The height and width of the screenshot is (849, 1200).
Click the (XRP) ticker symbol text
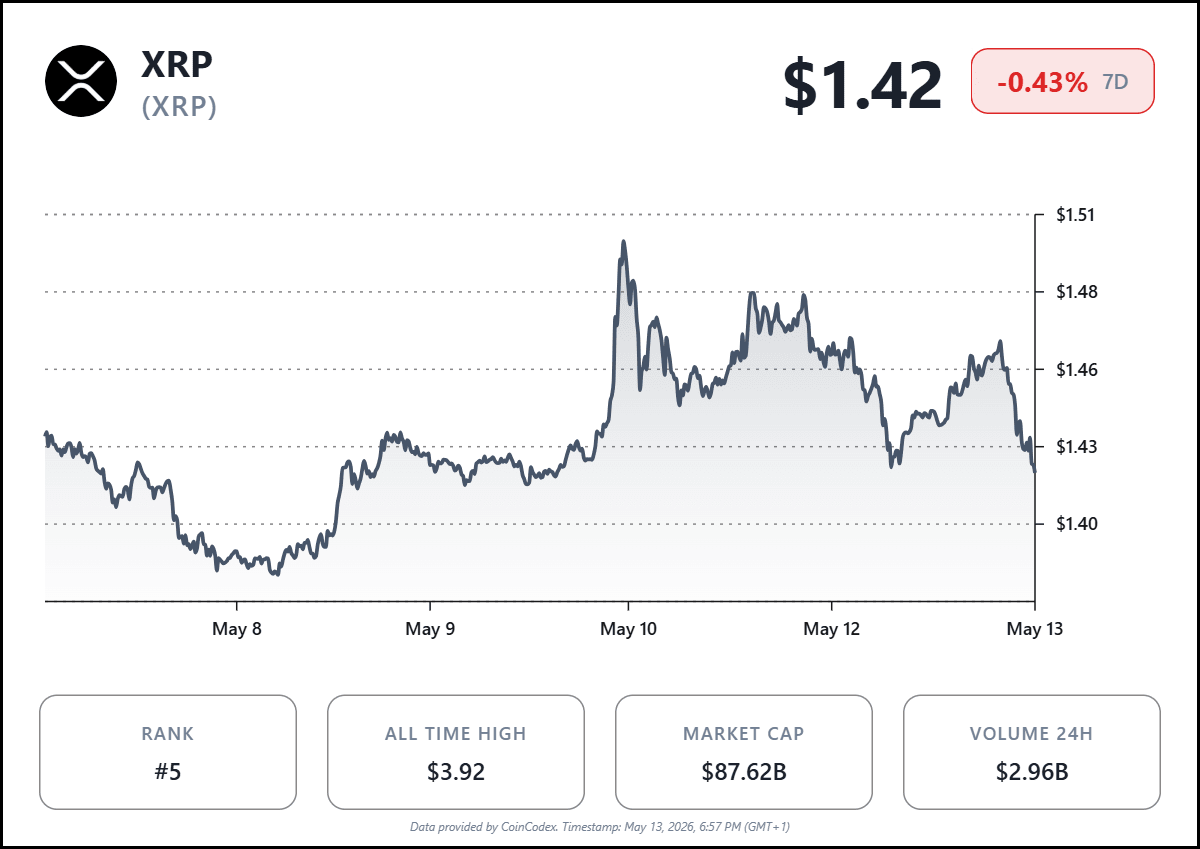tap(179, 107)
